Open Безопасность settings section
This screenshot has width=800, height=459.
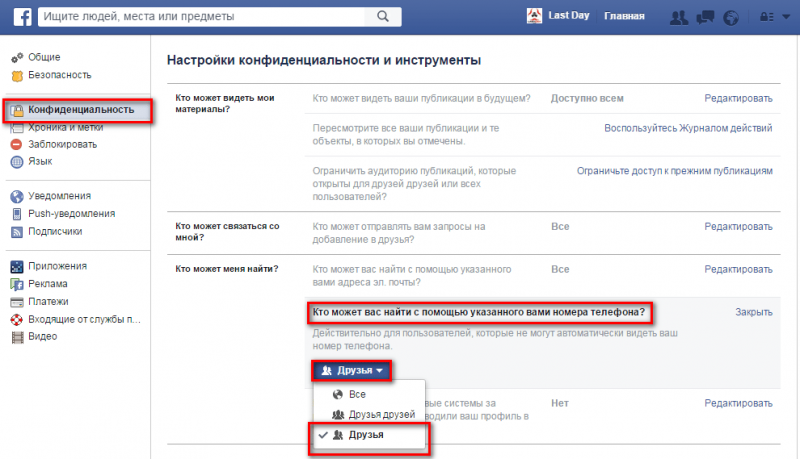(60, 75)
